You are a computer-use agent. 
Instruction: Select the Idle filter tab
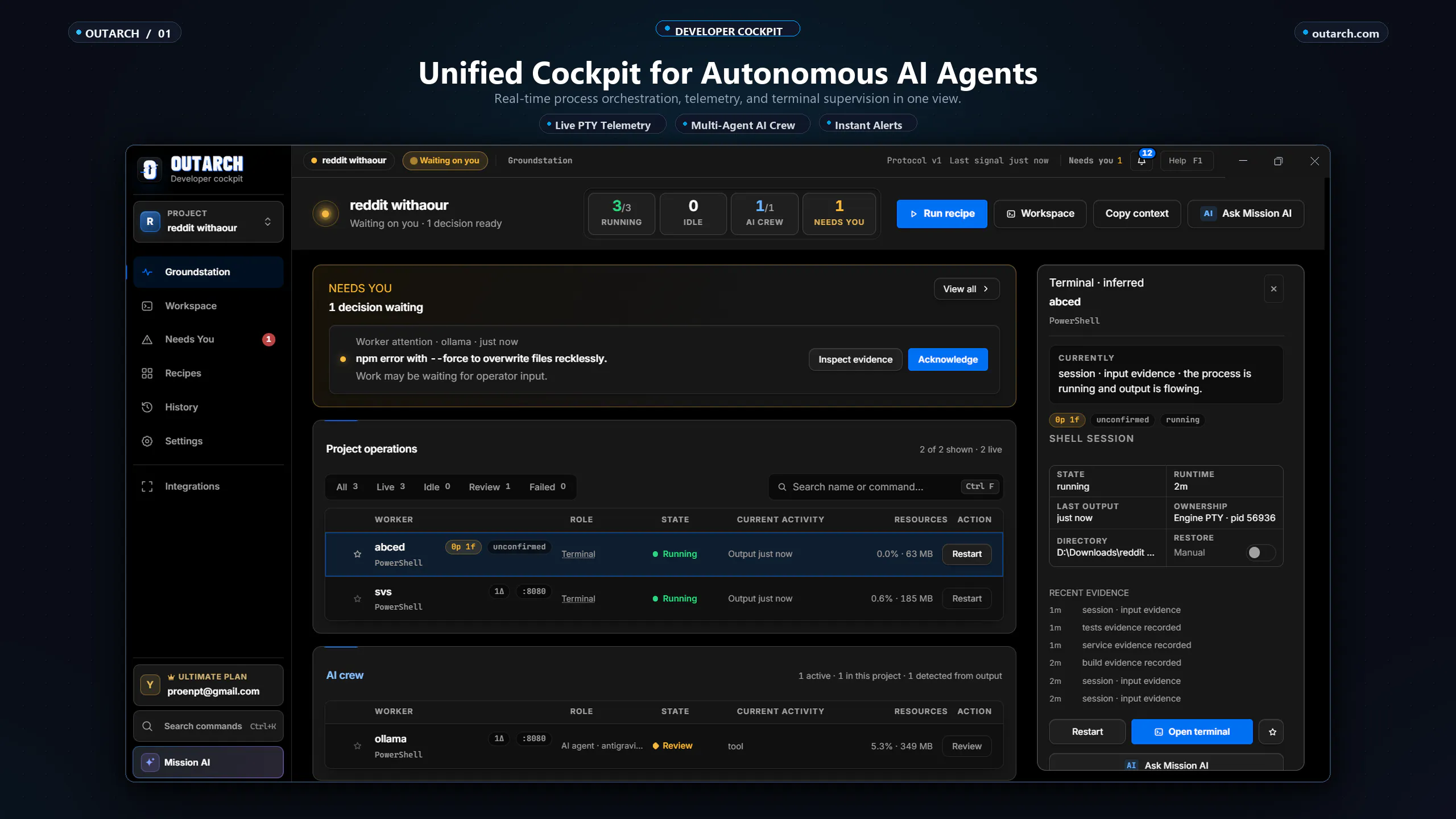pyautogui.click(x=437, y=487)
